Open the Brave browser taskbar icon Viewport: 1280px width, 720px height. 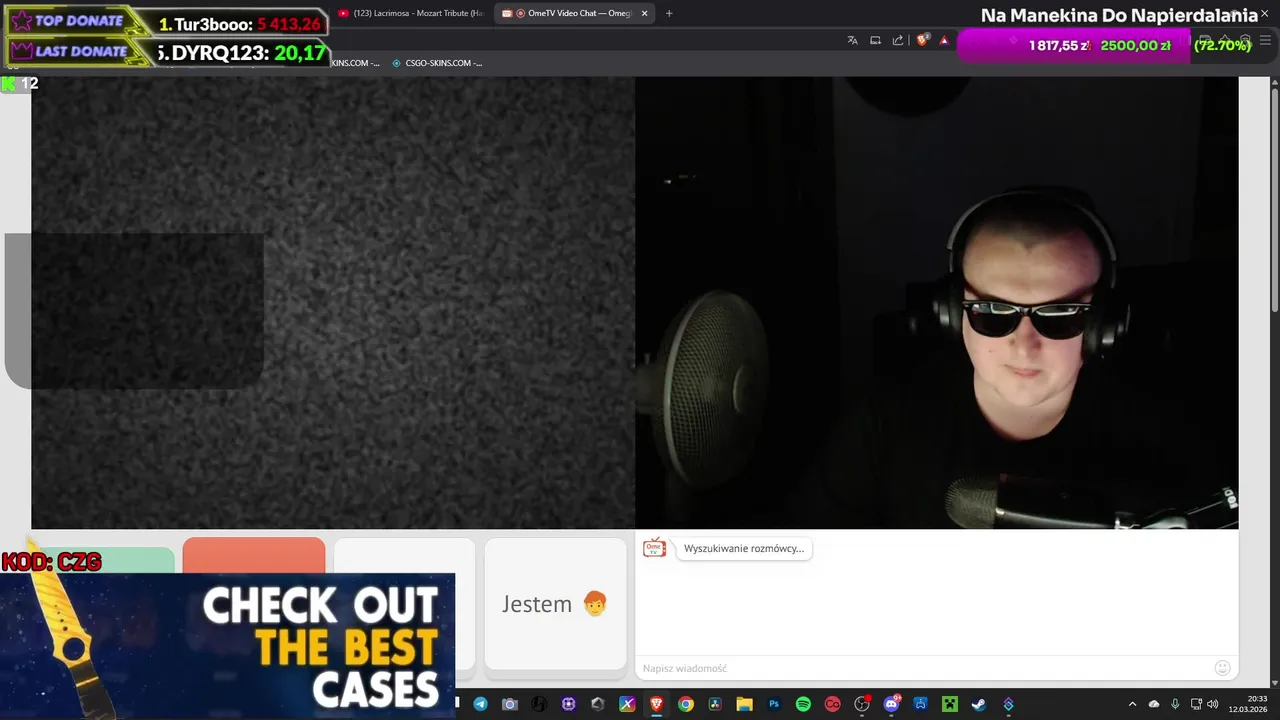click(656, 704)
